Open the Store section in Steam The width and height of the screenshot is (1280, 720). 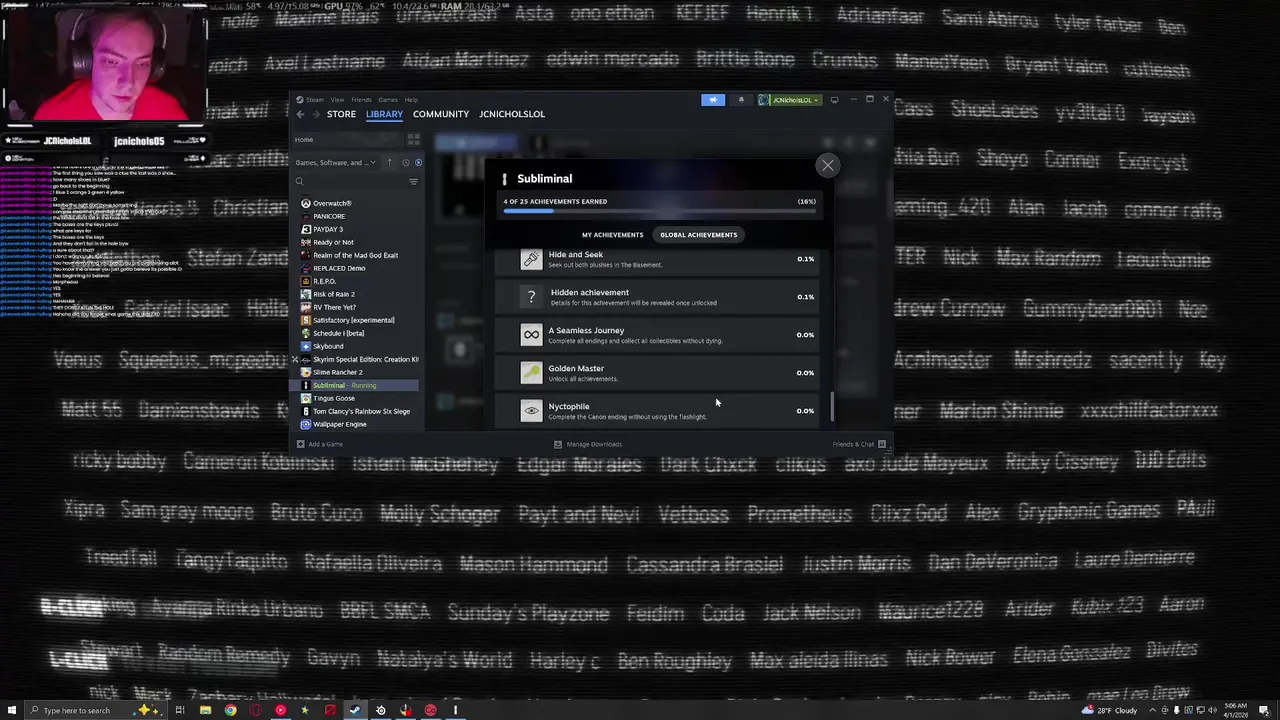(341, 114)
